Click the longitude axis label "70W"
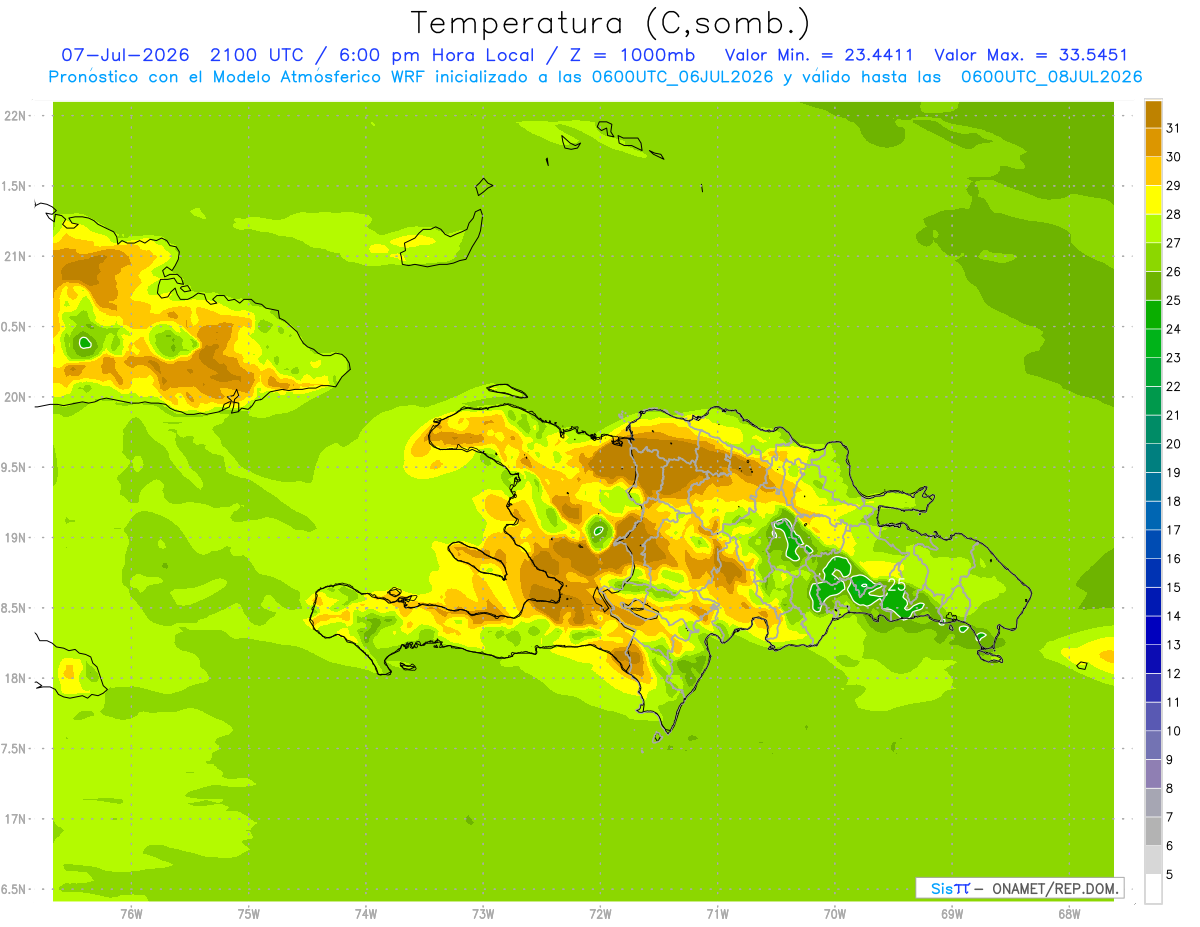Image resolution: width=1200 pixels, height=927 pixels. coord(835,914)
